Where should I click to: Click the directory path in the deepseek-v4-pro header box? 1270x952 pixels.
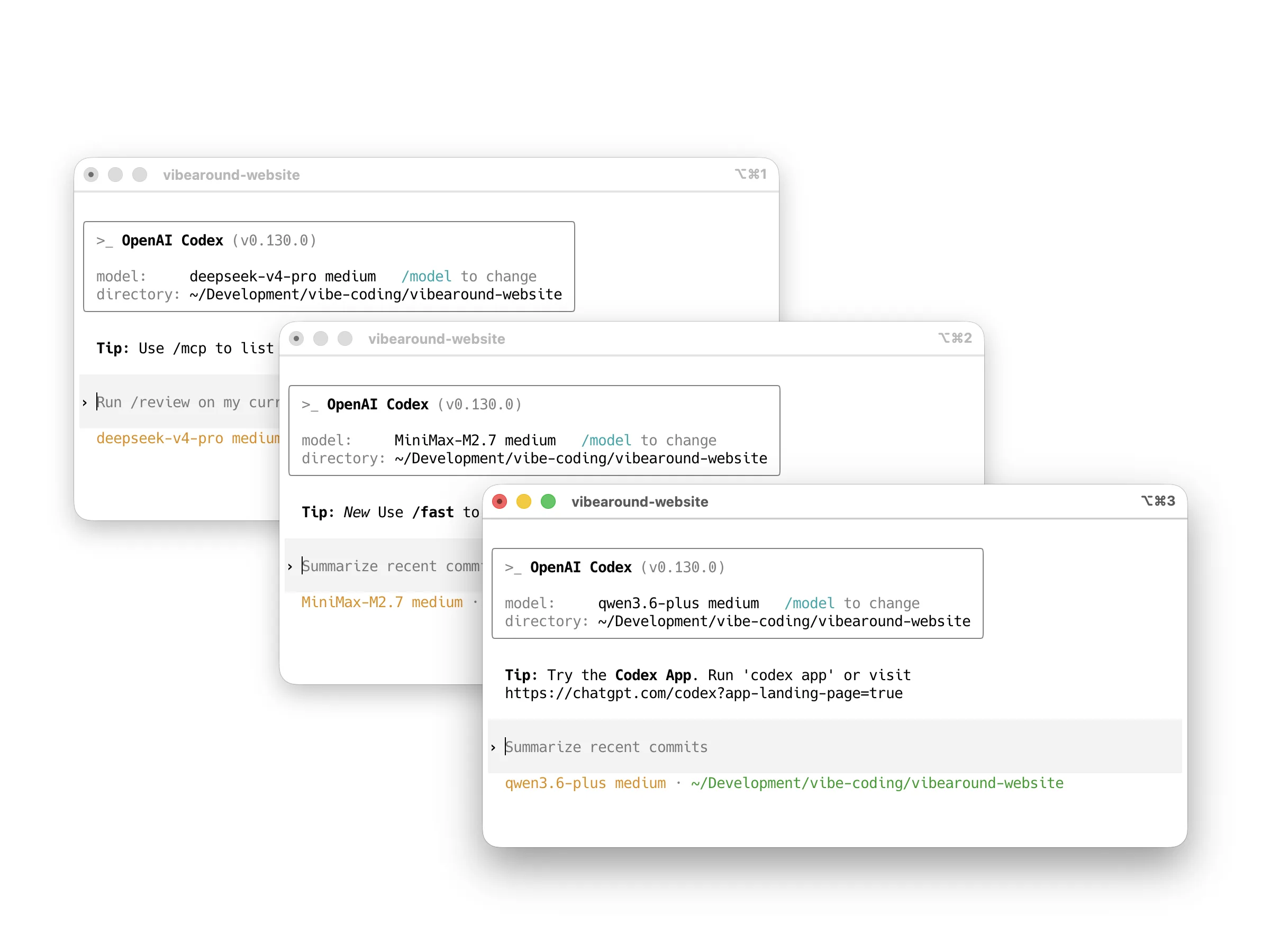pos(376,294)
